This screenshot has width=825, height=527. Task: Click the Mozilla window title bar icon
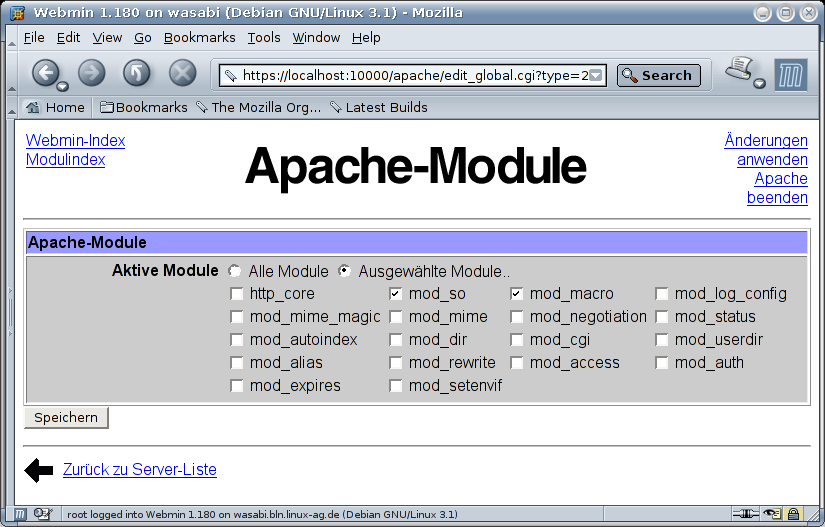(17, 13)
